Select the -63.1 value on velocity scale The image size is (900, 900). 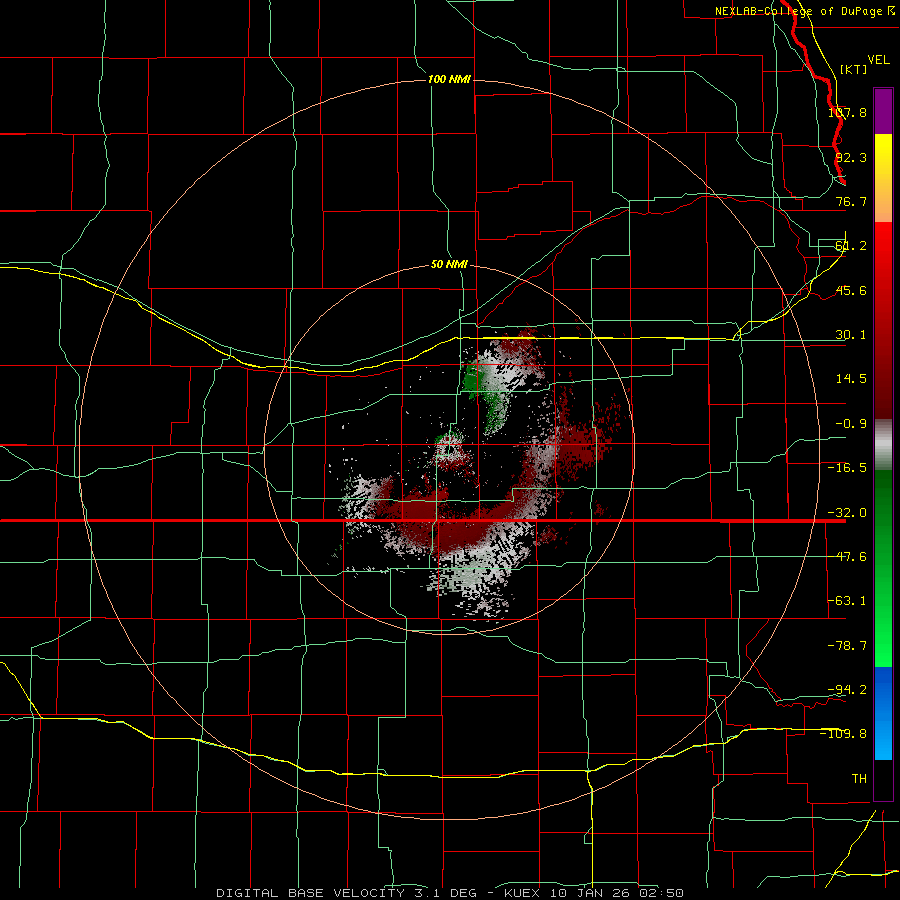(847, 601)
